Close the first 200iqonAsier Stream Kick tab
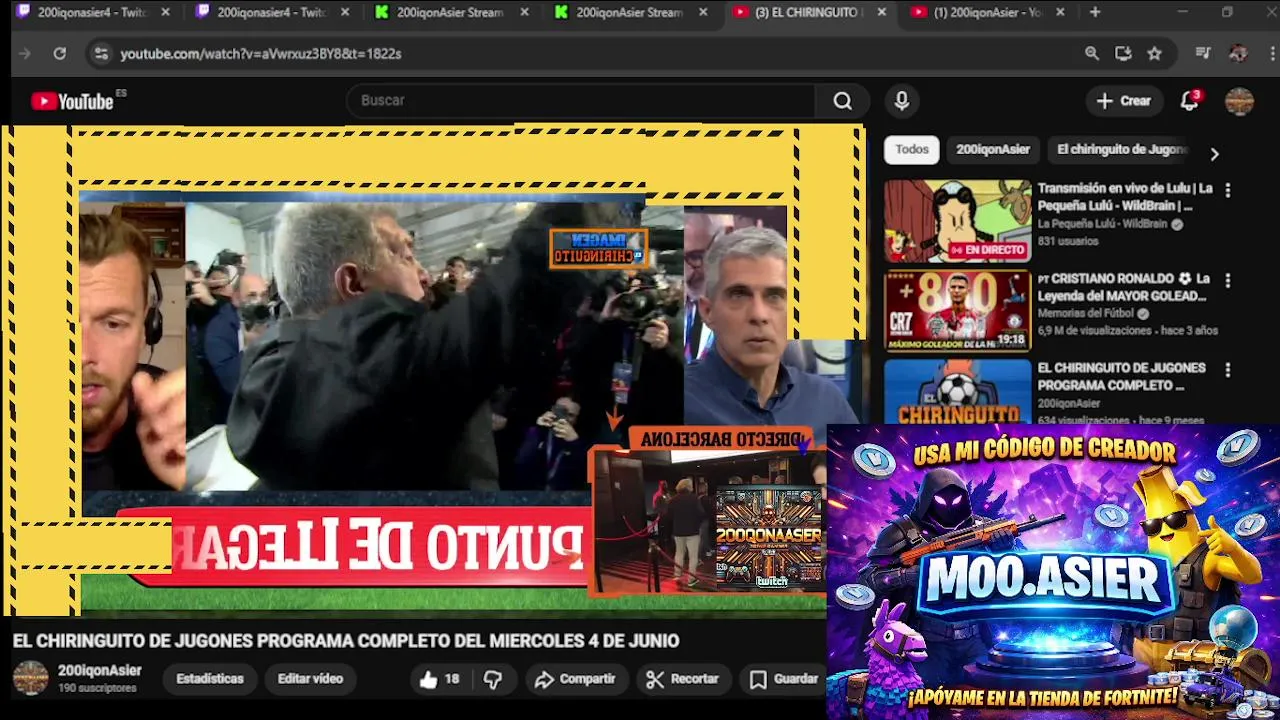The height and width of the screenshot is (720, 1280). (x=523, y=12)
